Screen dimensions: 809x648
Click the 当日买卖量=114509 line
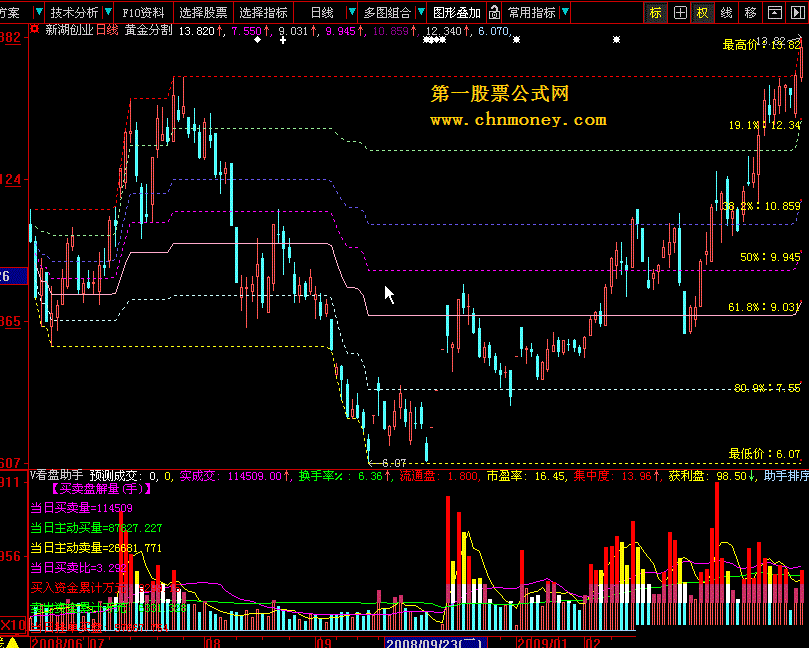(x=82, y=508)
